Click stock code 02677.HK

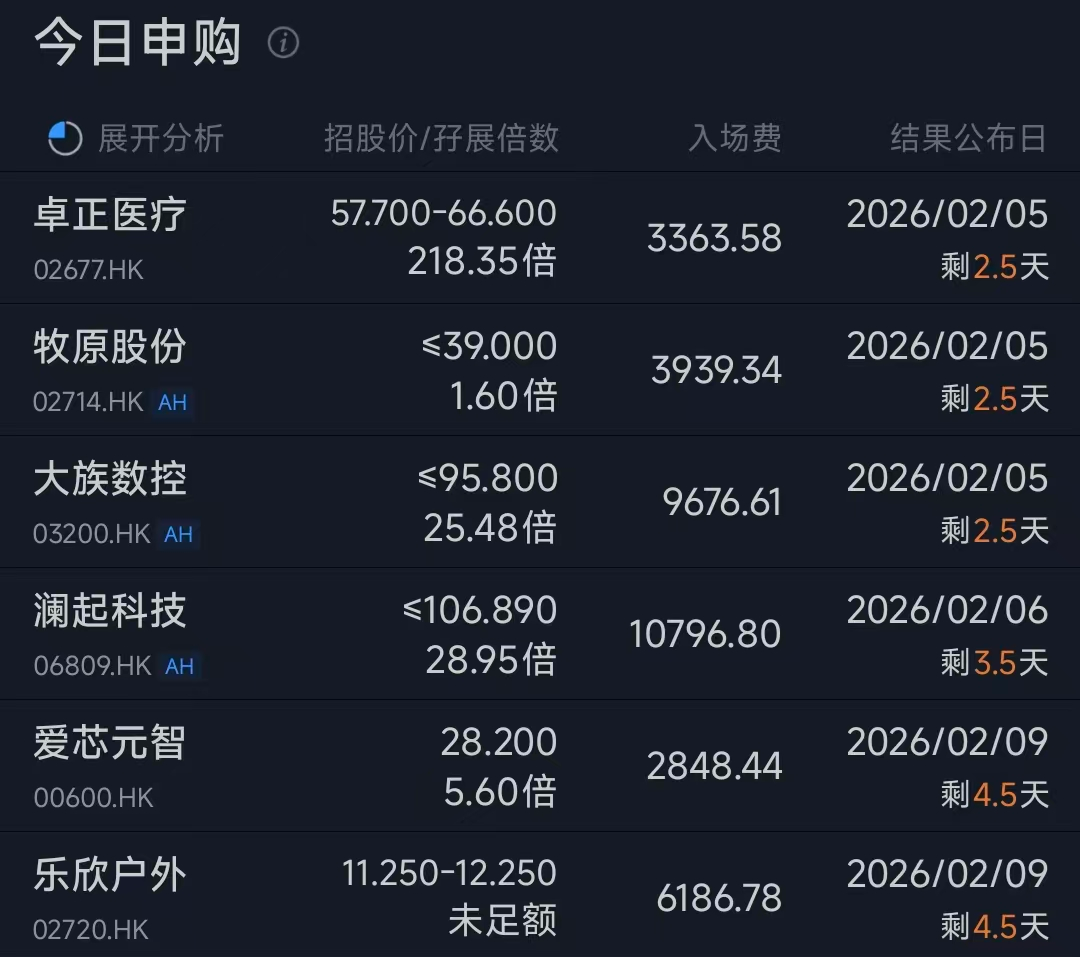point(89,270)
